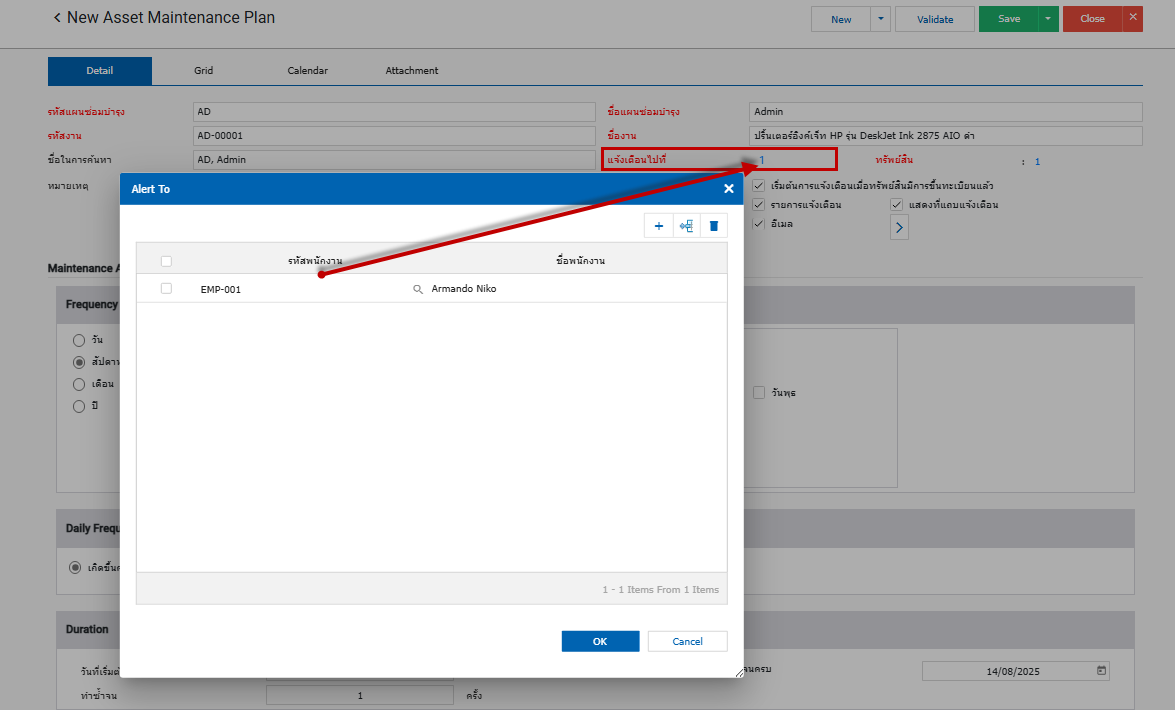Uncheck the อีเมล checkbox
The height and width of the screenshot is (710, 1175).
point(759,224)
